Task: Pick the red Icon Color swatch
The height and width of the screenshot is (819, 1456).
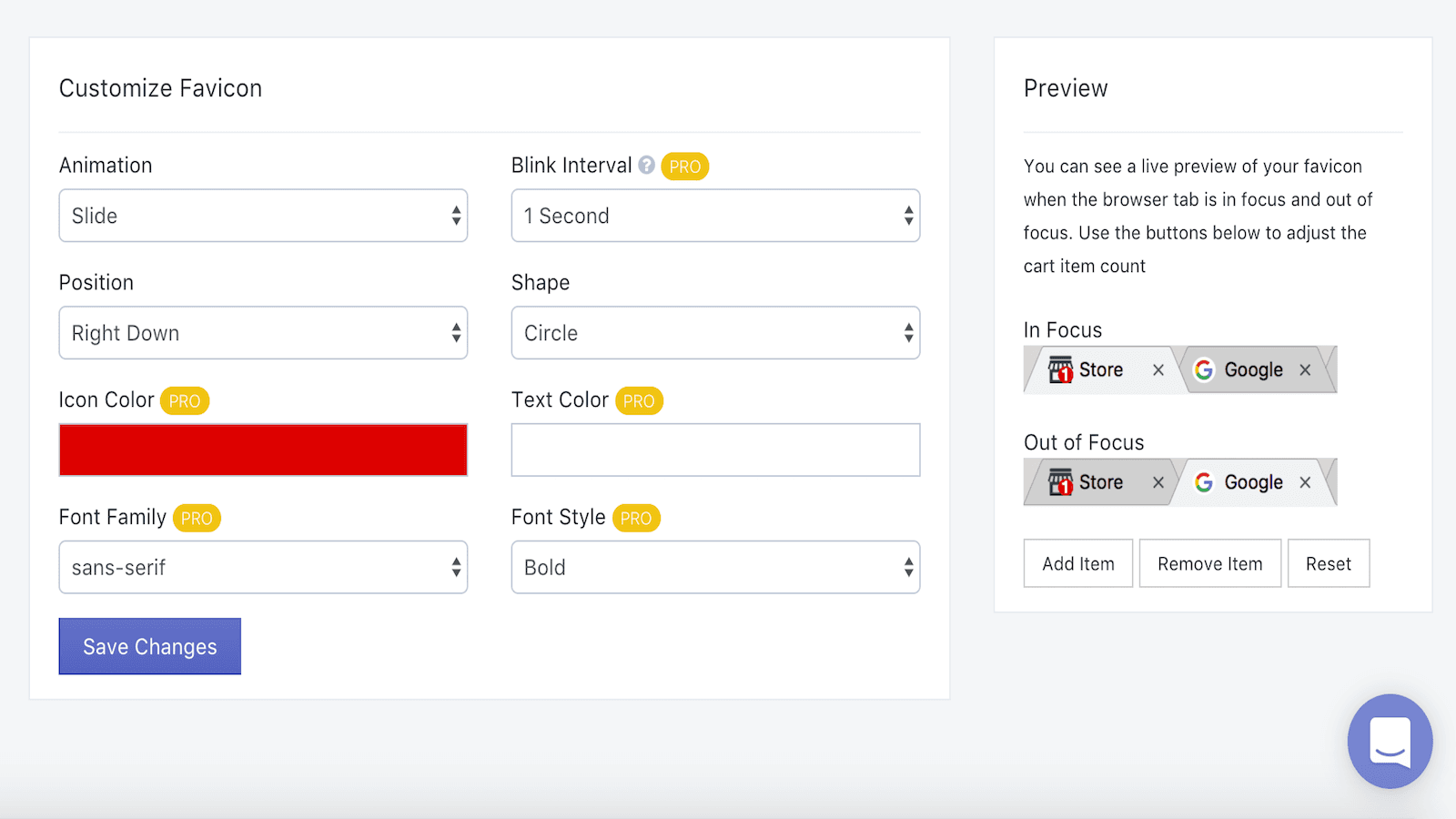Action: 263,450
